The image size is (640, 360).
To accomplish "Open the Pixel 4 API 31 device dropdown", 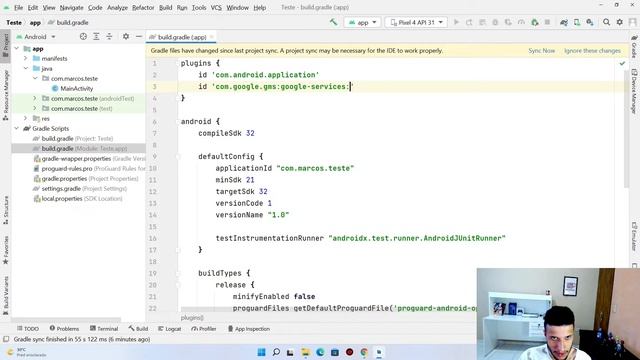I will point(416,22).
